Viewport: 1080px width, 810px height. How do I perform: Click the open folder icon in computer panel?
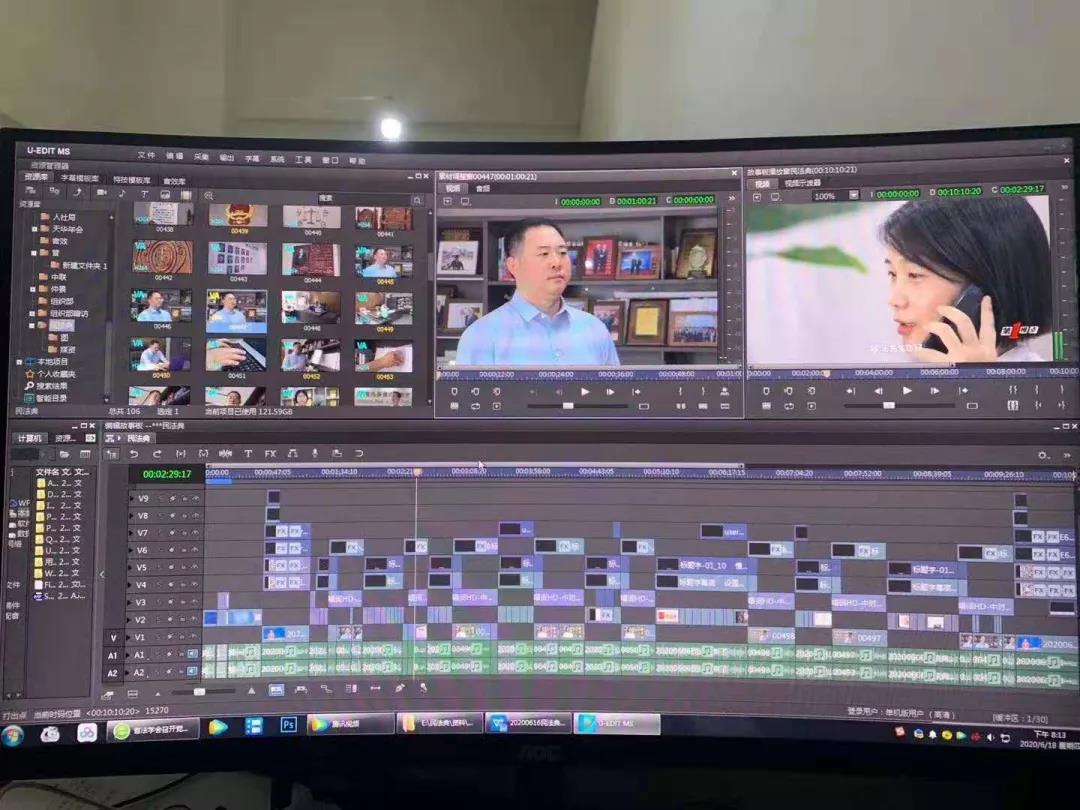pyautogui.click(x=64, y=455)
